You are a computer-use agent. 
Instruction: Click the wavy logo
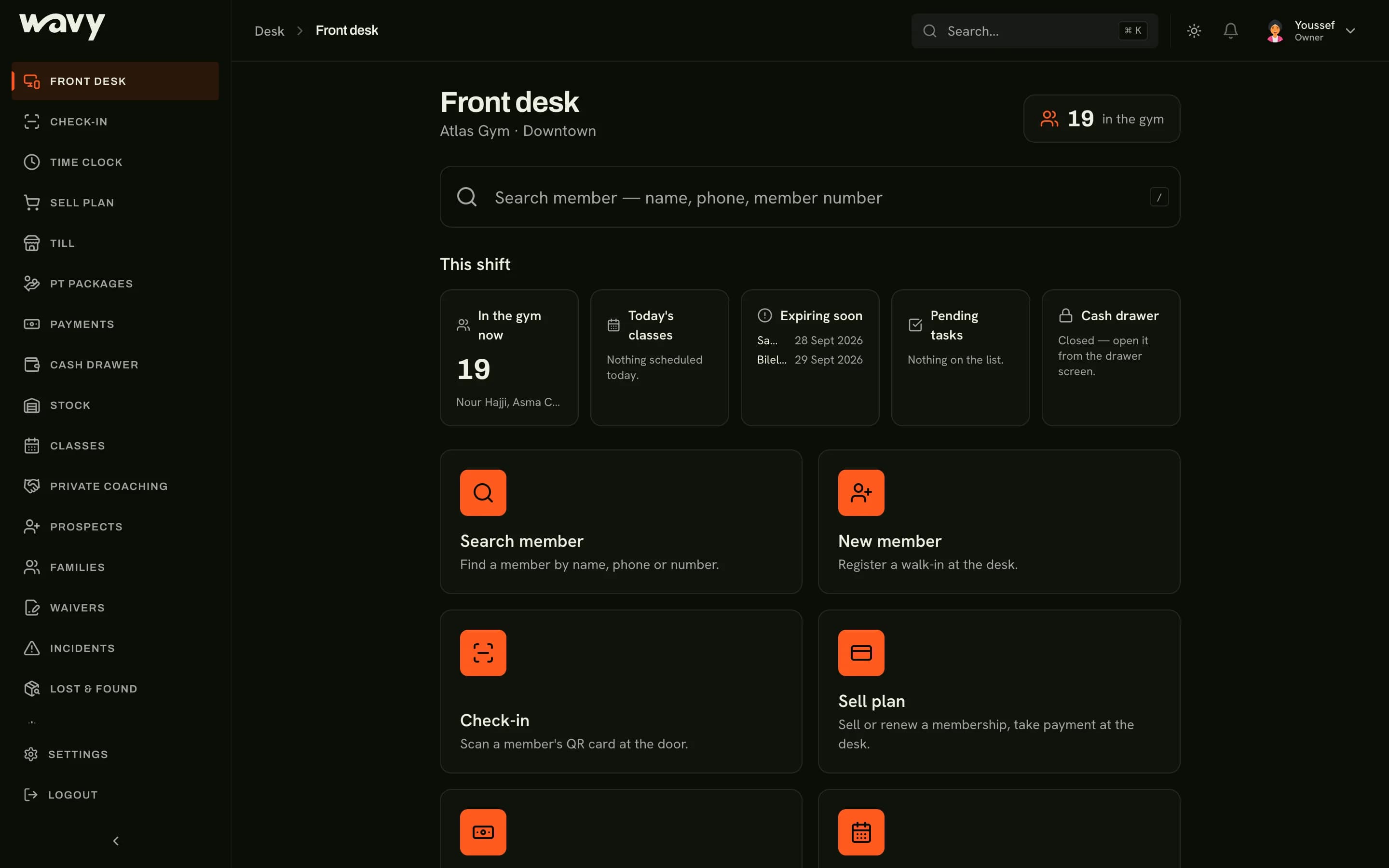coord(62,27)
